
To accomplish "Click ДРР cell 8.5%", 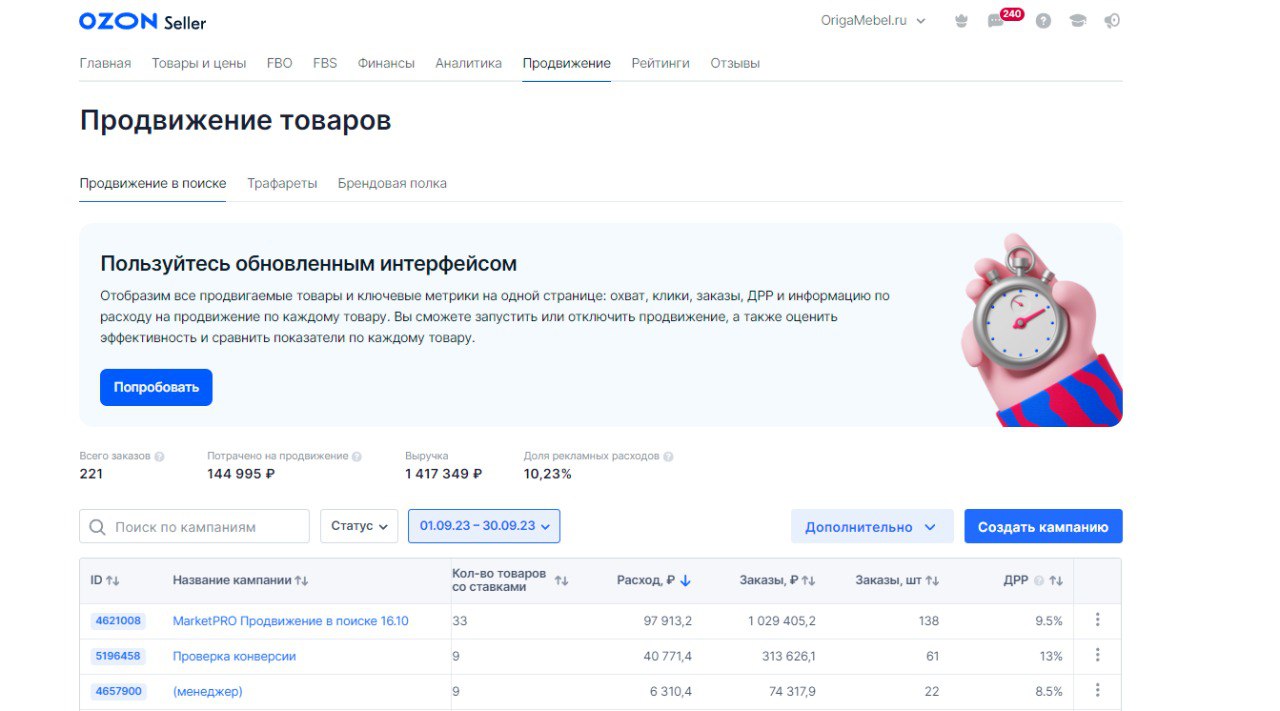I will pyautogui.click(x=1049, y=691).
